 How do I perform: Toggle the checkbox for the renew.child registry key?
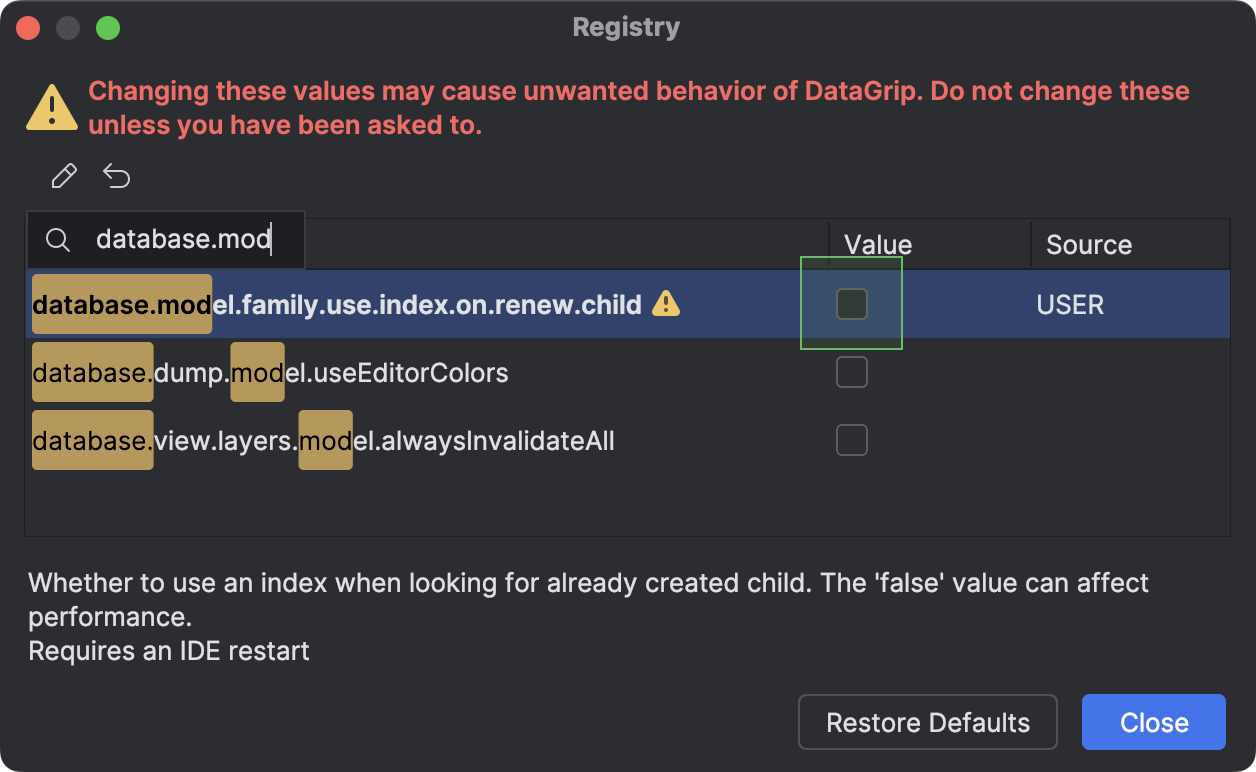tap(851, 304)
